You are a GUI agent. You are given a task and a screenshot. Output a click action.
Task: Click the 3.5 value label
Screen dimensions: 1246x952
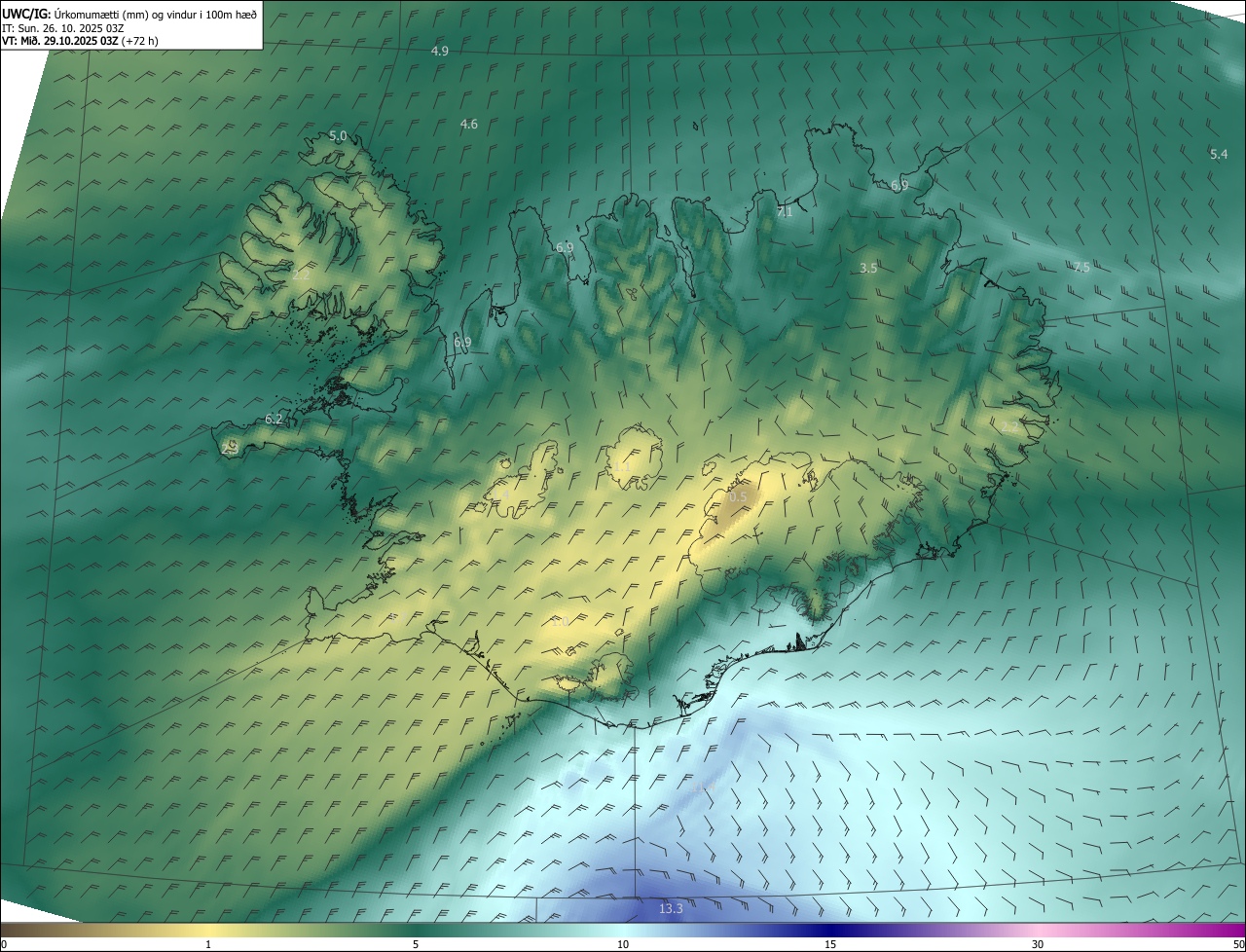[x=868, y=268]
